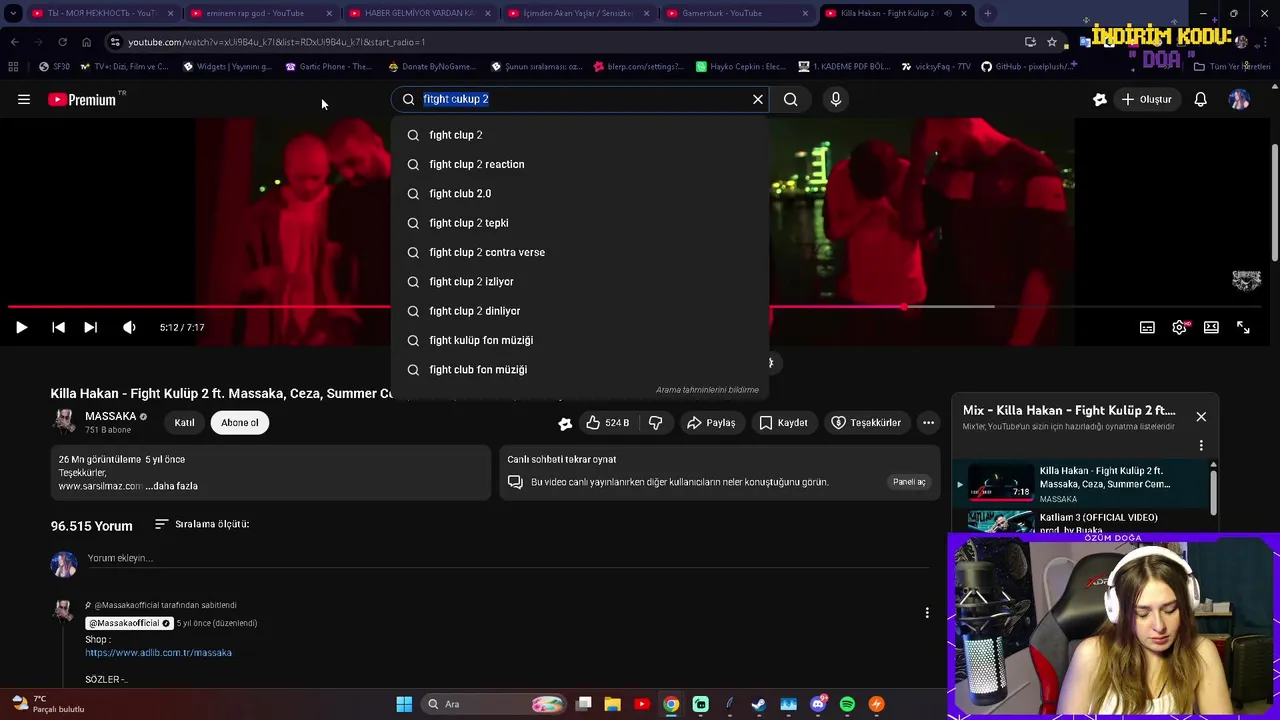Choose the suggestion "fight club 2.0"

(x=580, y=193)
